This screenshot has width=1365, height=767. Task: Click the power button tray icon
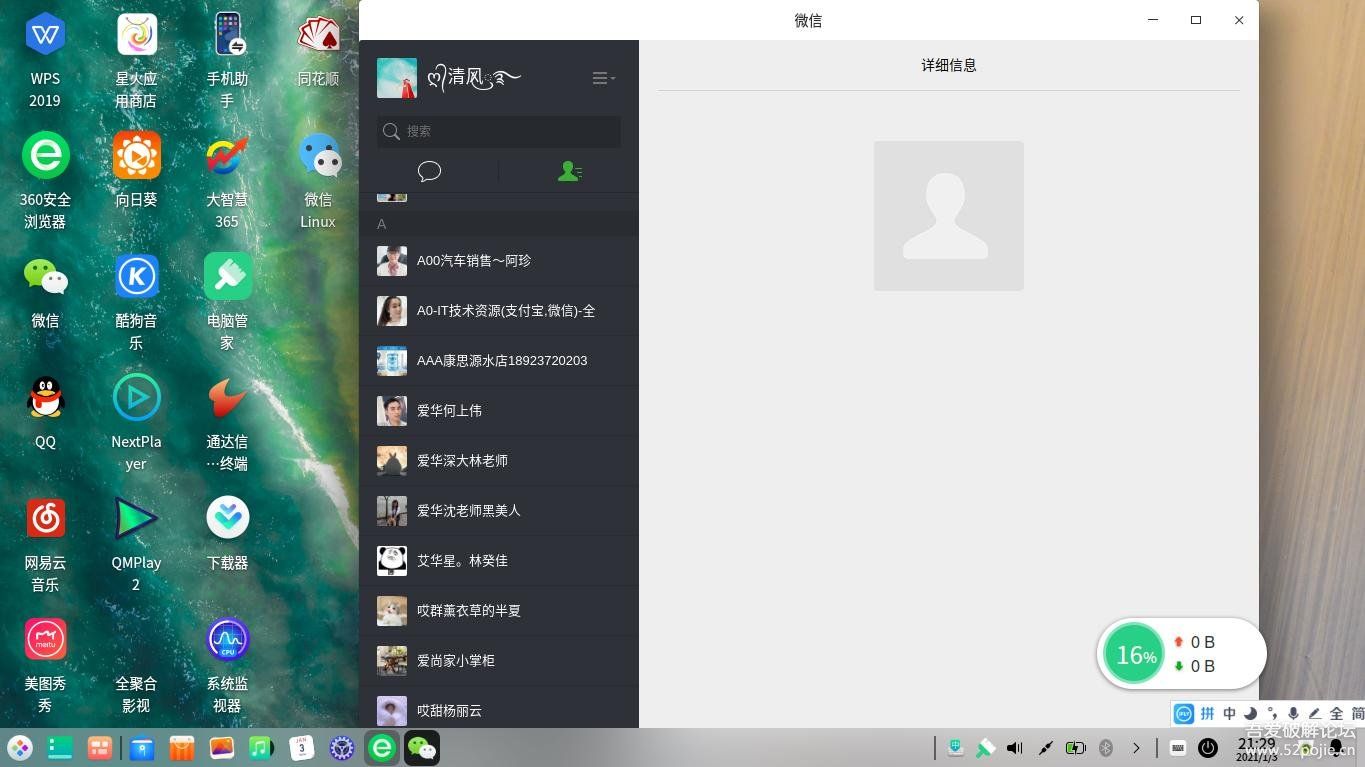point(1208,748)
